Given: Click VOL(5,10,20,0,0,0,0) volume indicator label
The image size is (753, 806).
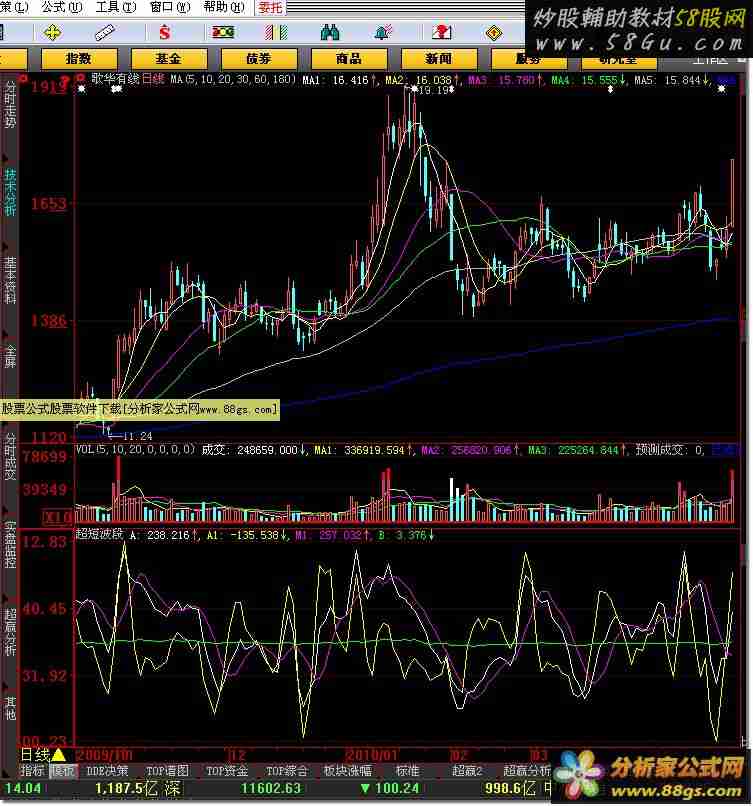Looking at the screenshot, I should point(136,449).
